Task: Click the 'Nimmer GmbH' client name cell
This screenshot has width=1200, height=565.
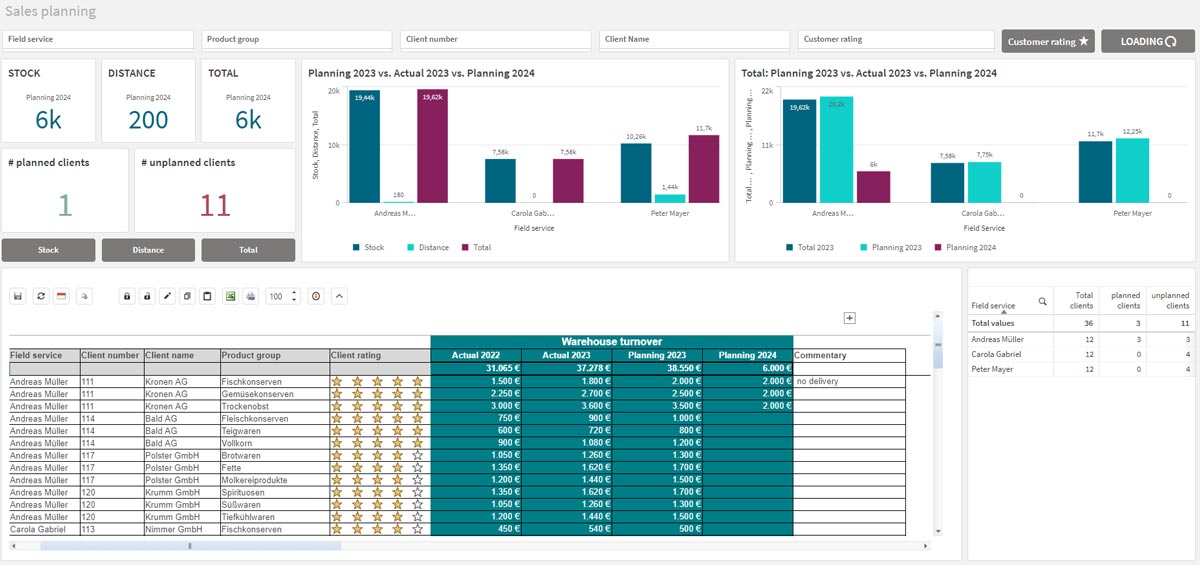Action: click(181, 529)
